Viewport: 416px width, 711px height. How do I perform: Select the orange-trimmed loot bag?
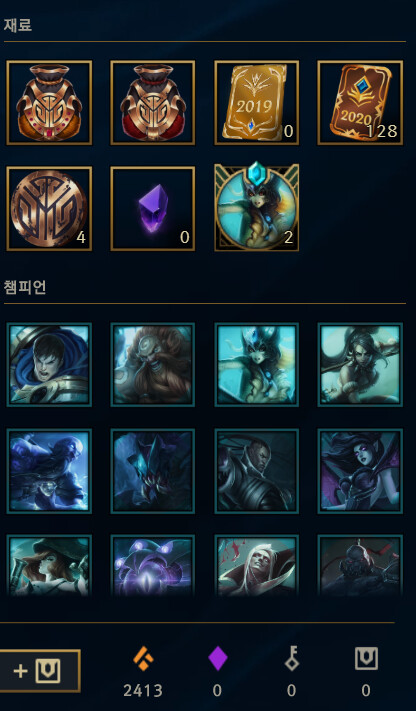(49, 103)
